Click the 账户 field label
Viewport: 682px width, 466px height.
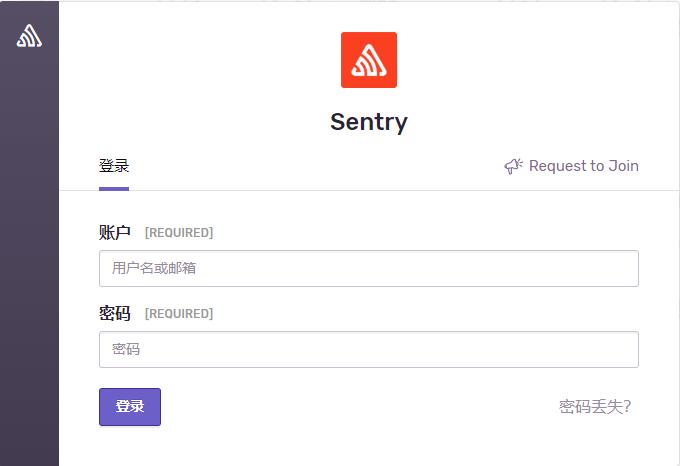click(x=114, y=232)
